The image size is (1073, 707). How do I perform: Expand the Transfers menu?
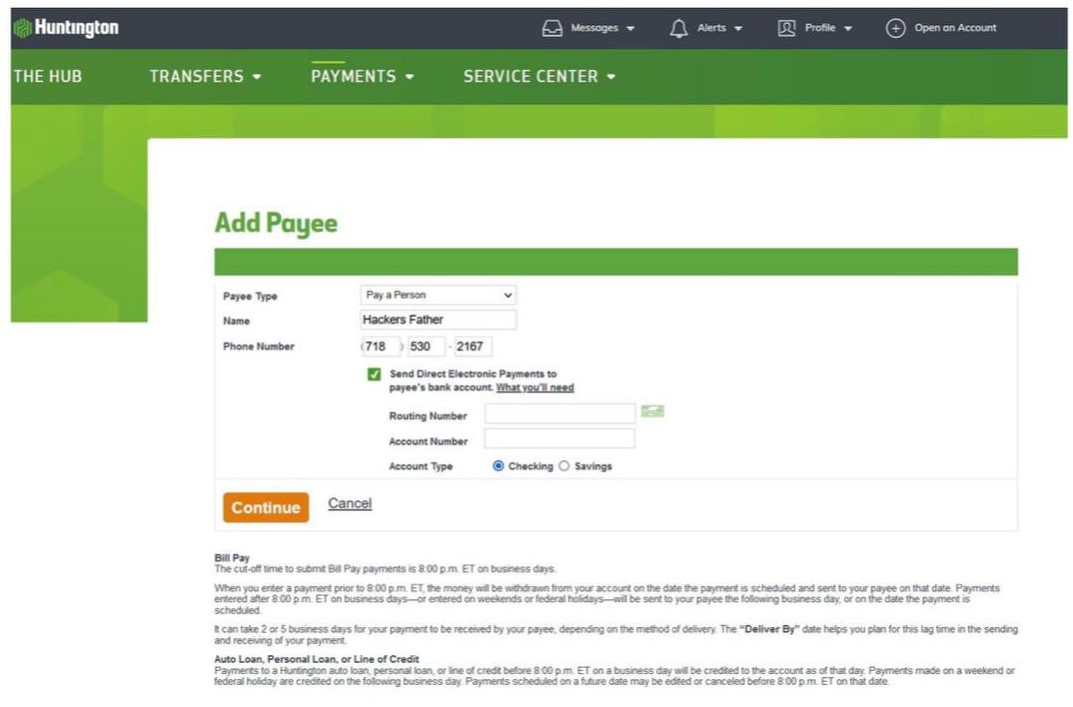click(x=205, y=77)
